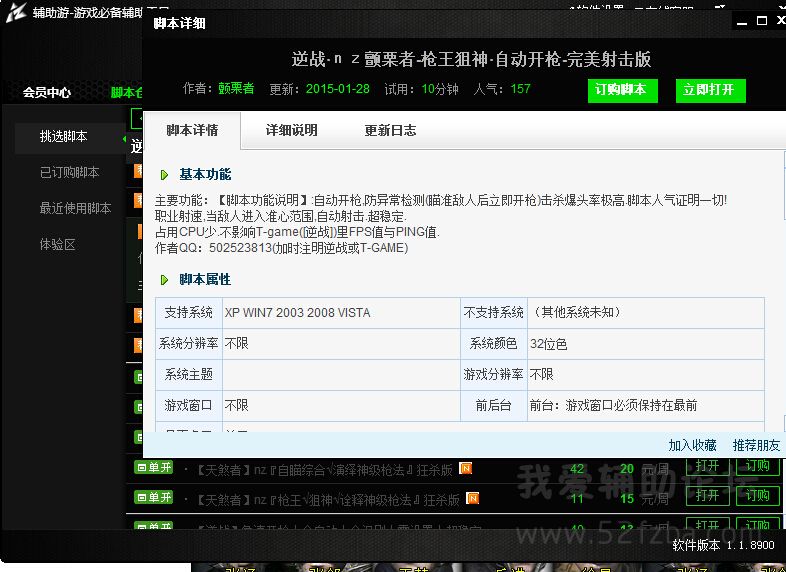The image size is (786, 572).
Task: Select 挑选脚本 in the sidebar
Action: pyautogui.click(x=64, y=136)
